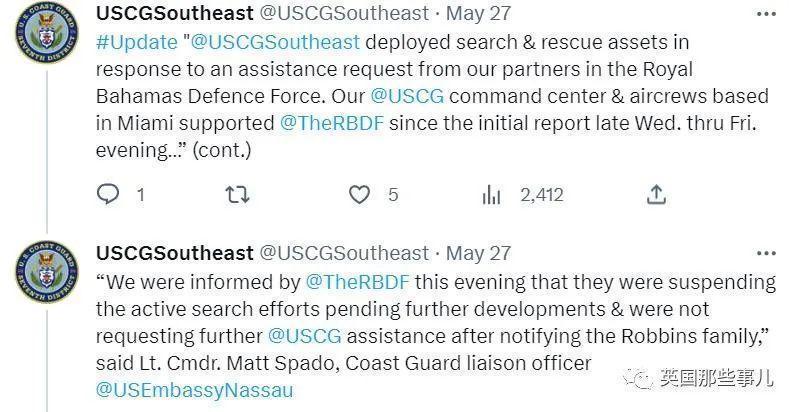View analytics icon showing 2,412 views
This screenshot has width=799, height=412.
point(491,195)
